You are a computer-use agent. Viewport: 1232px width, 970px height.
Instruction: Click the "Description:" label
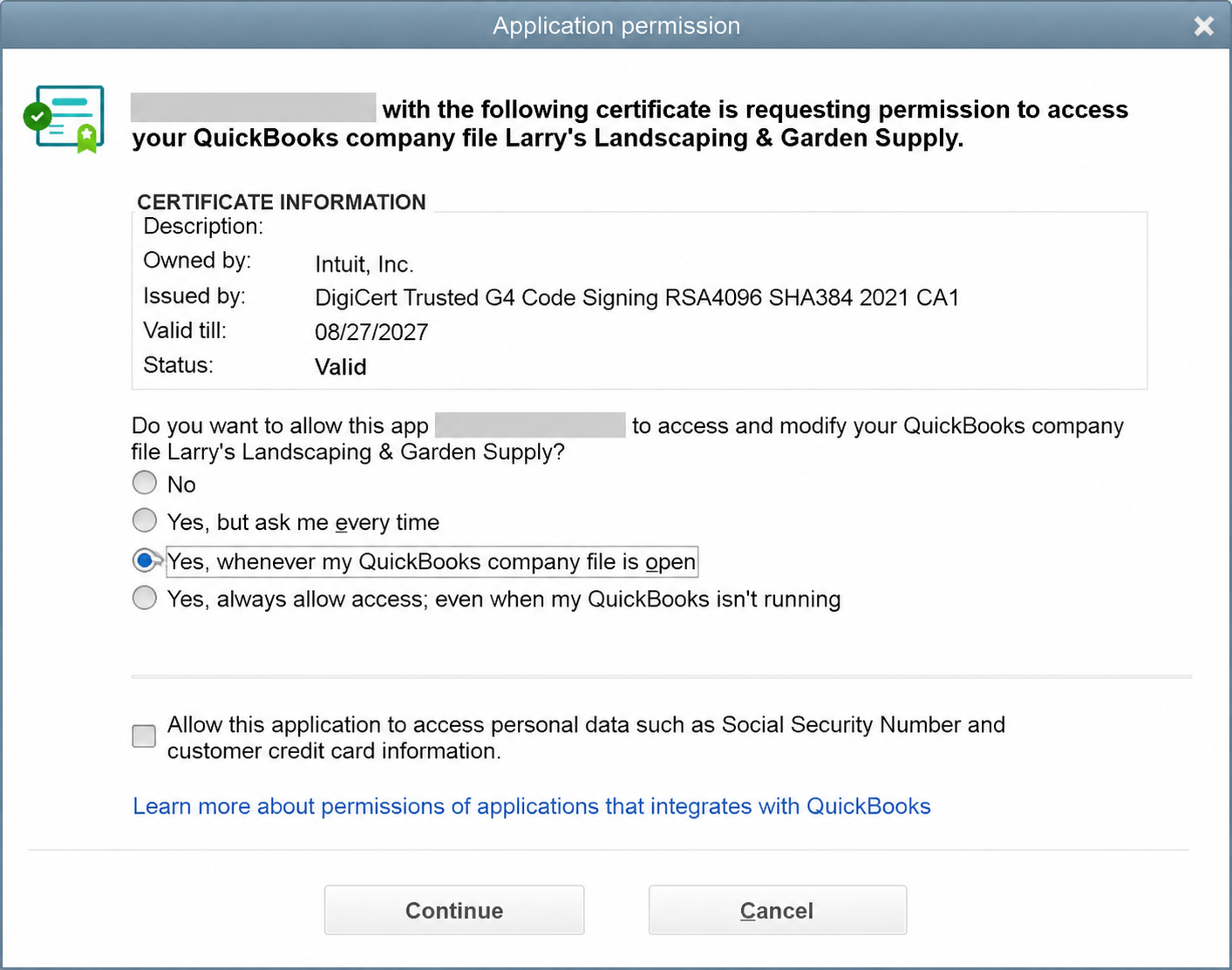pos(203,227)
